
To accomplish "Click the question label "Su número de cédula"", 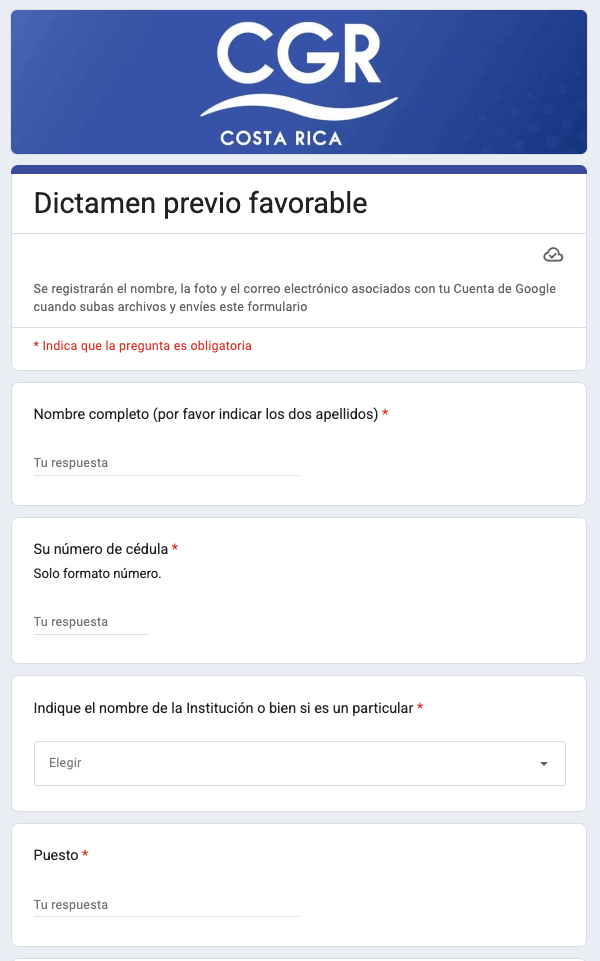I will point(98,548).
